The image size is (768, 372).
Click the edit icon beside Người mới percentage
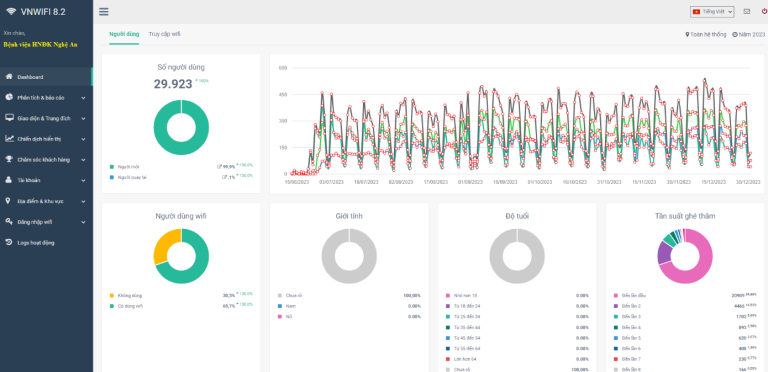pos(219,167)
